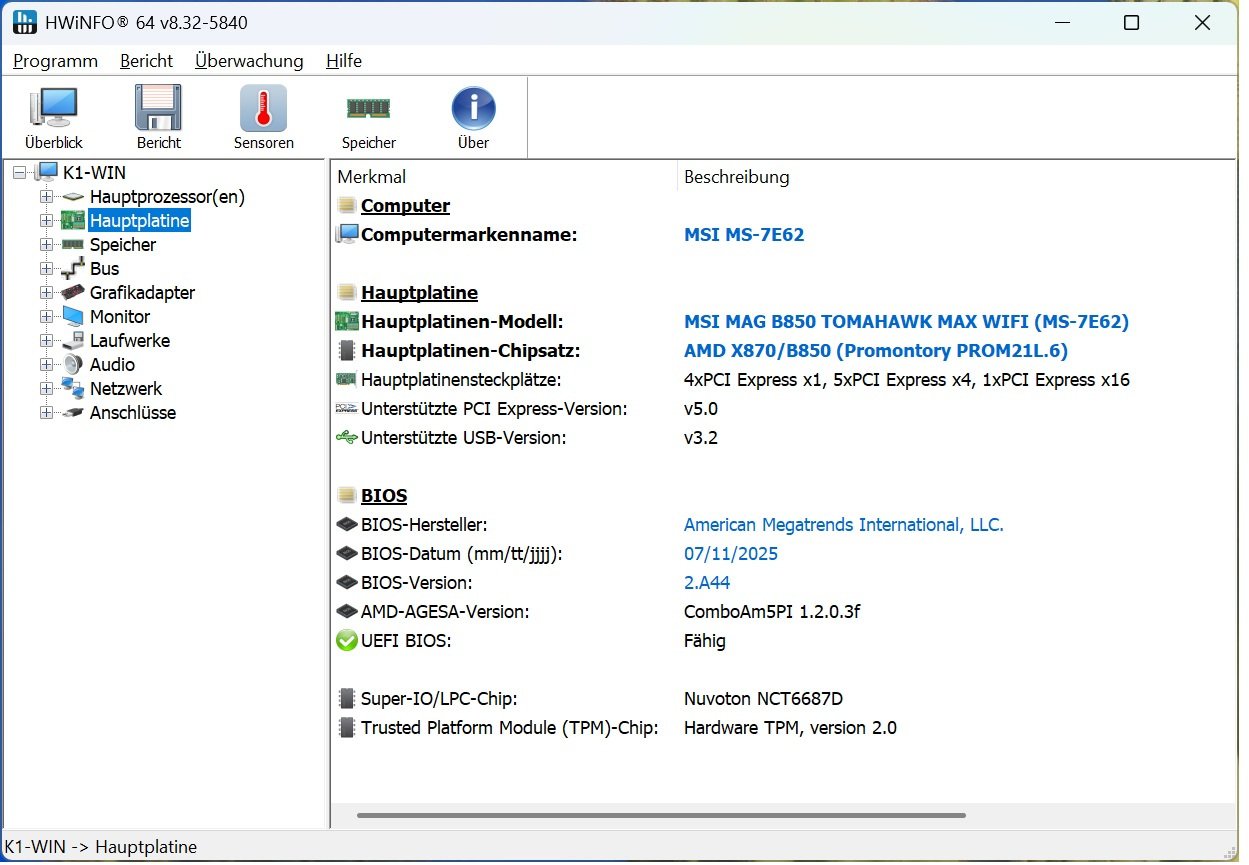Expand the Speicher tree node
This screenshot has height=865, width=1249.
(x=46, y=245)
